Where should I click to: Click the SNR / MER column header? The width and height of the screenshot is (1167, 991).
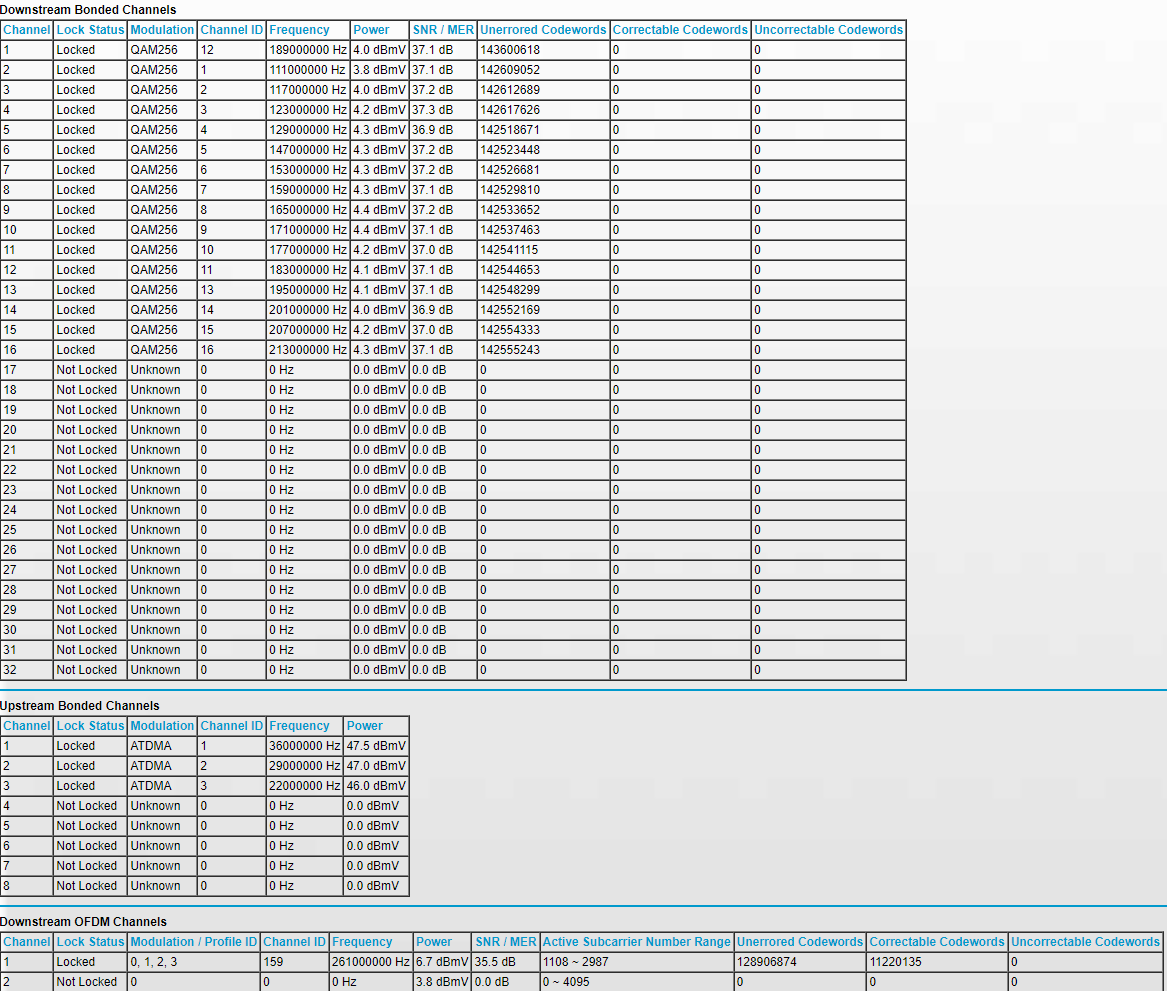[x=443, y=29]
